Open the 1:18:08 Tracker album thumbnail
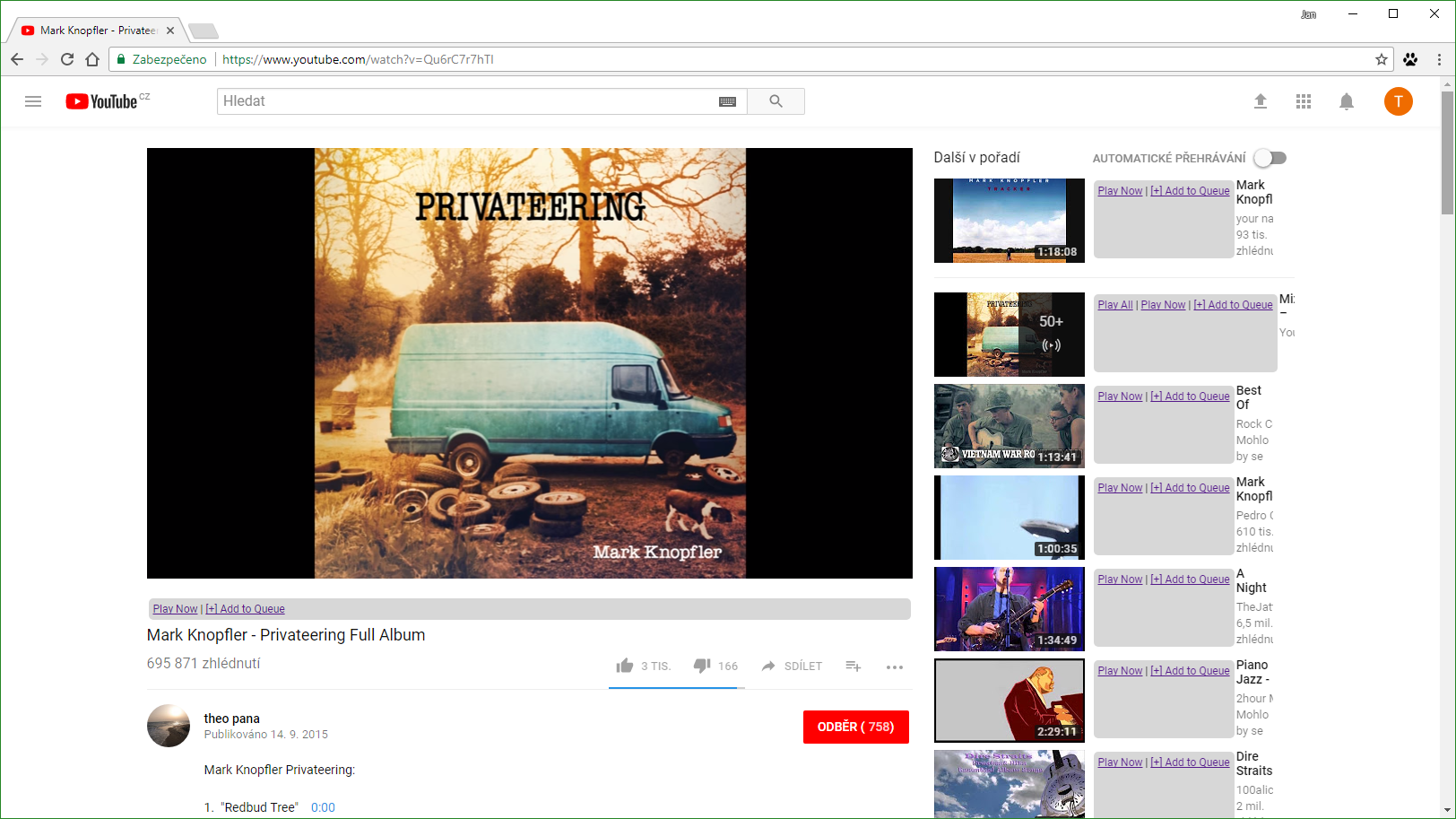 [1009, 221]
